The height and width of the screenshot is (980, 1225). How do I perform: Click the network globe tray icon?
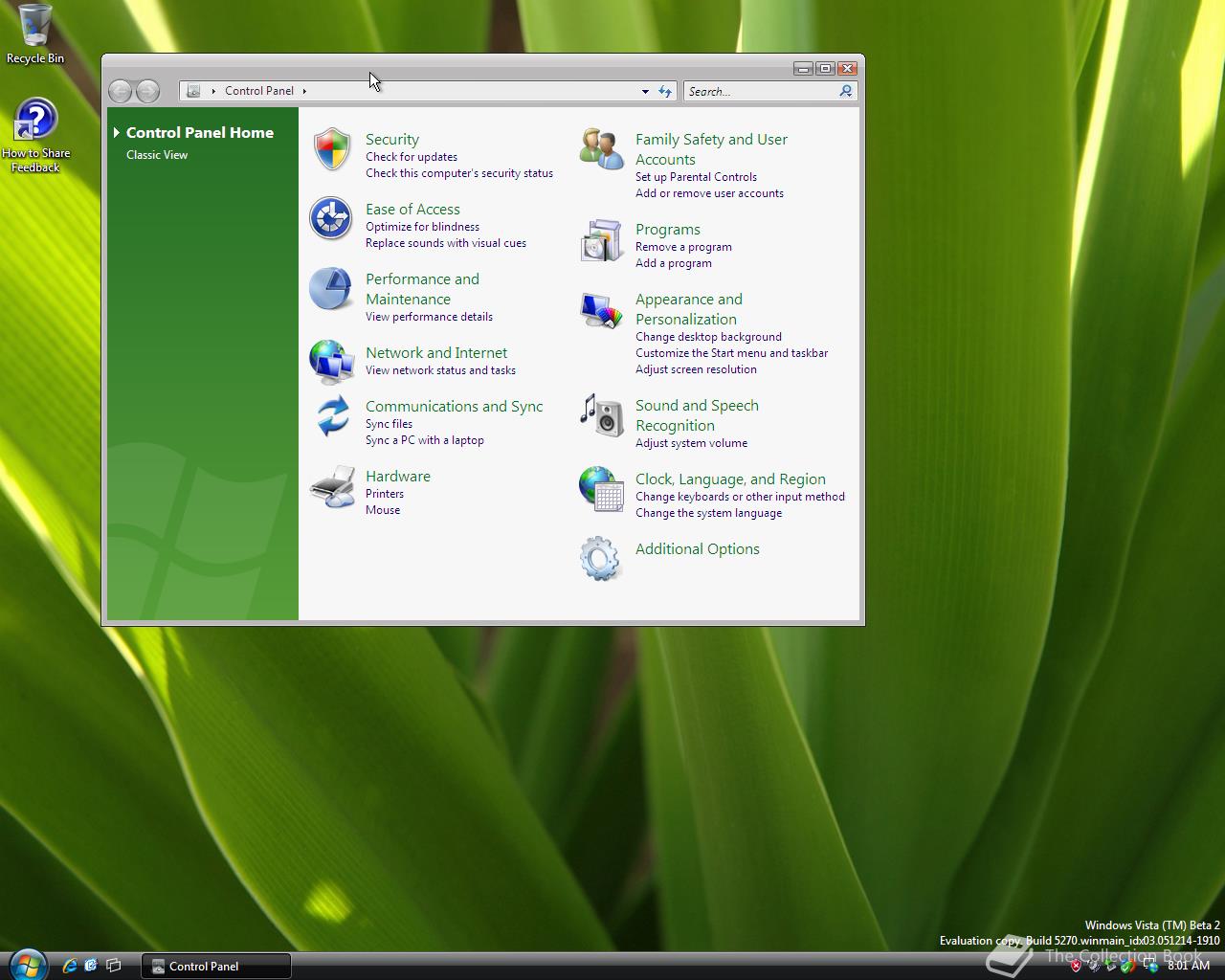click(1151, 967)
